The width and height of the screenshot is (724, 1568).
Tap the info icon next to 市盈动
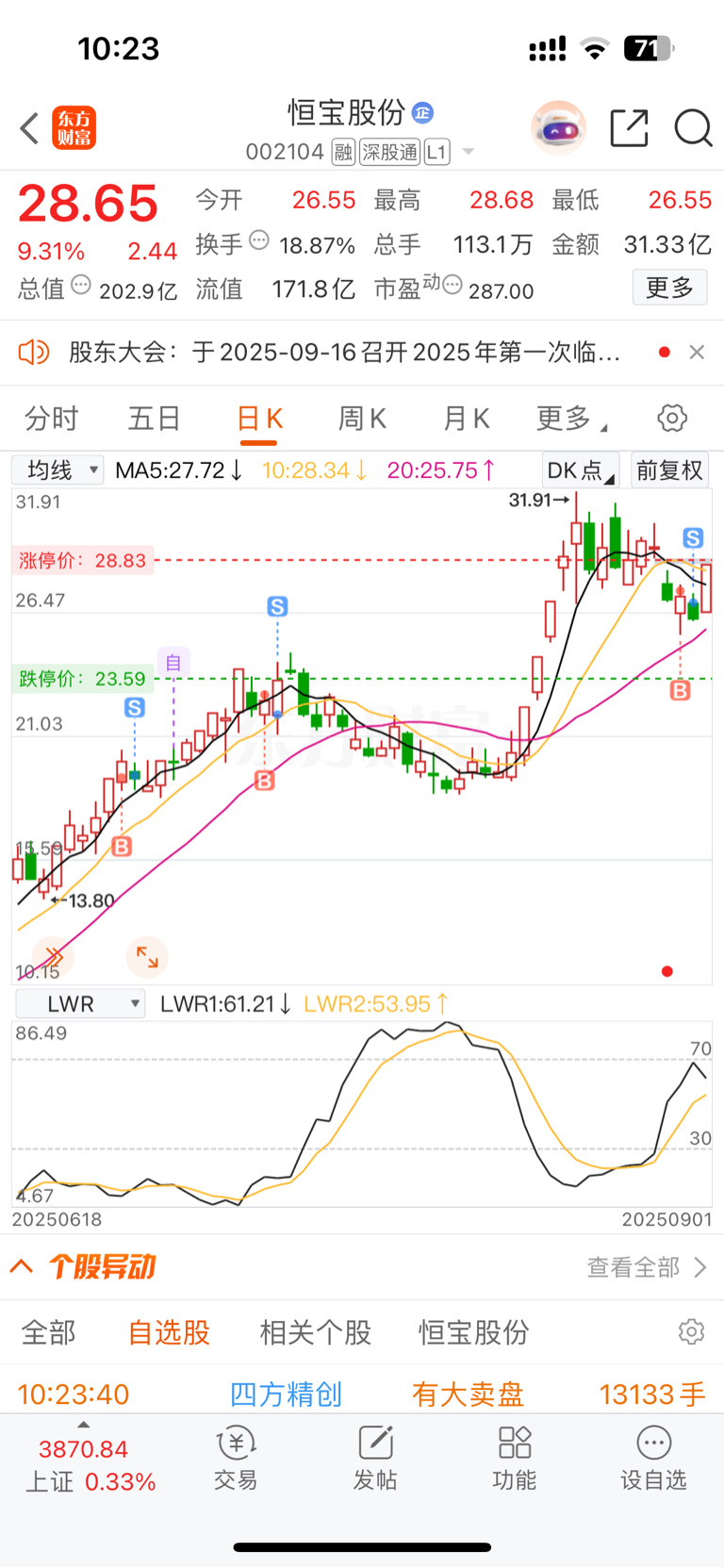tap(452, 285)
